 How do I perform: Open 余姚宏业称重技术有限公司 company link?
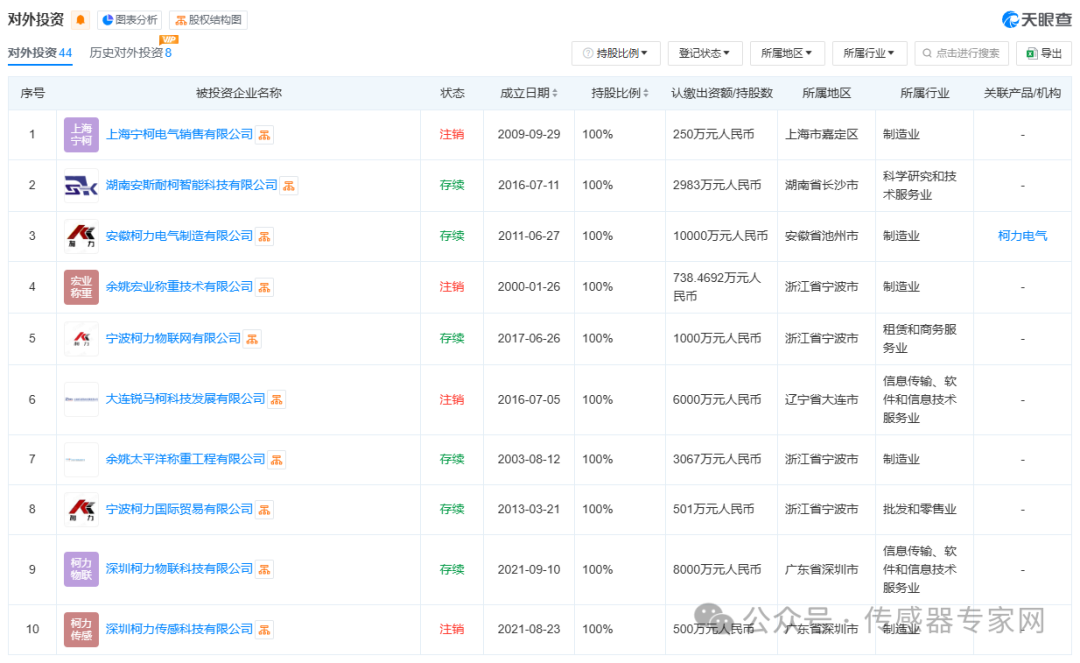pos(179,286)
